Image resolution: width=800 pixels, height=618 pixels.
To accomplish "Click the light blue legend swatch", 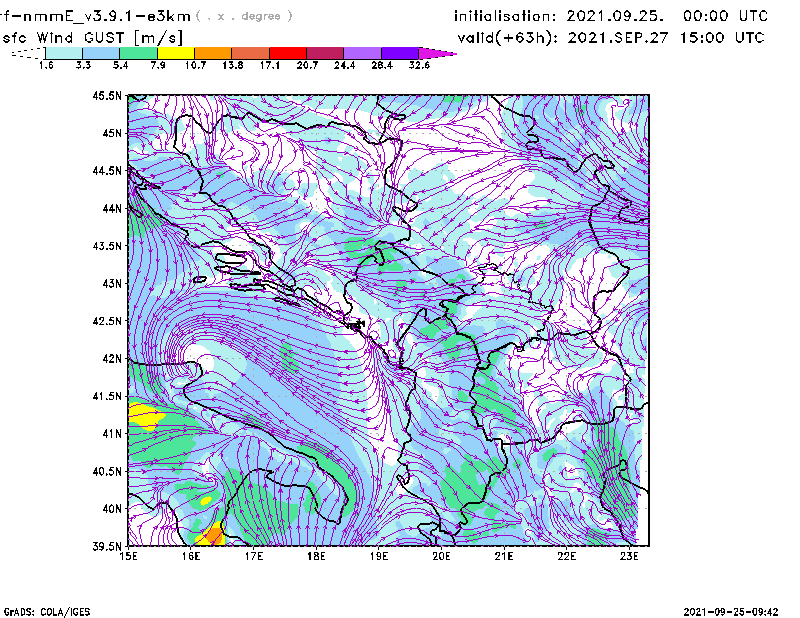I will point(101,53).
